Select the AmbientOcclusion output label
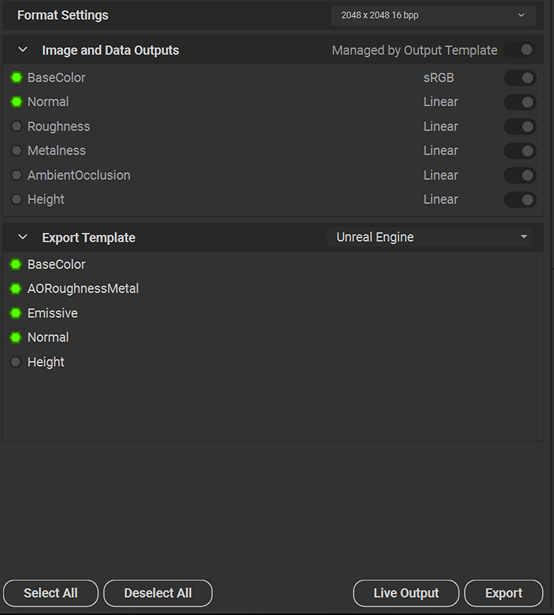This screenshot has width=554, height=615. (79, 175)
